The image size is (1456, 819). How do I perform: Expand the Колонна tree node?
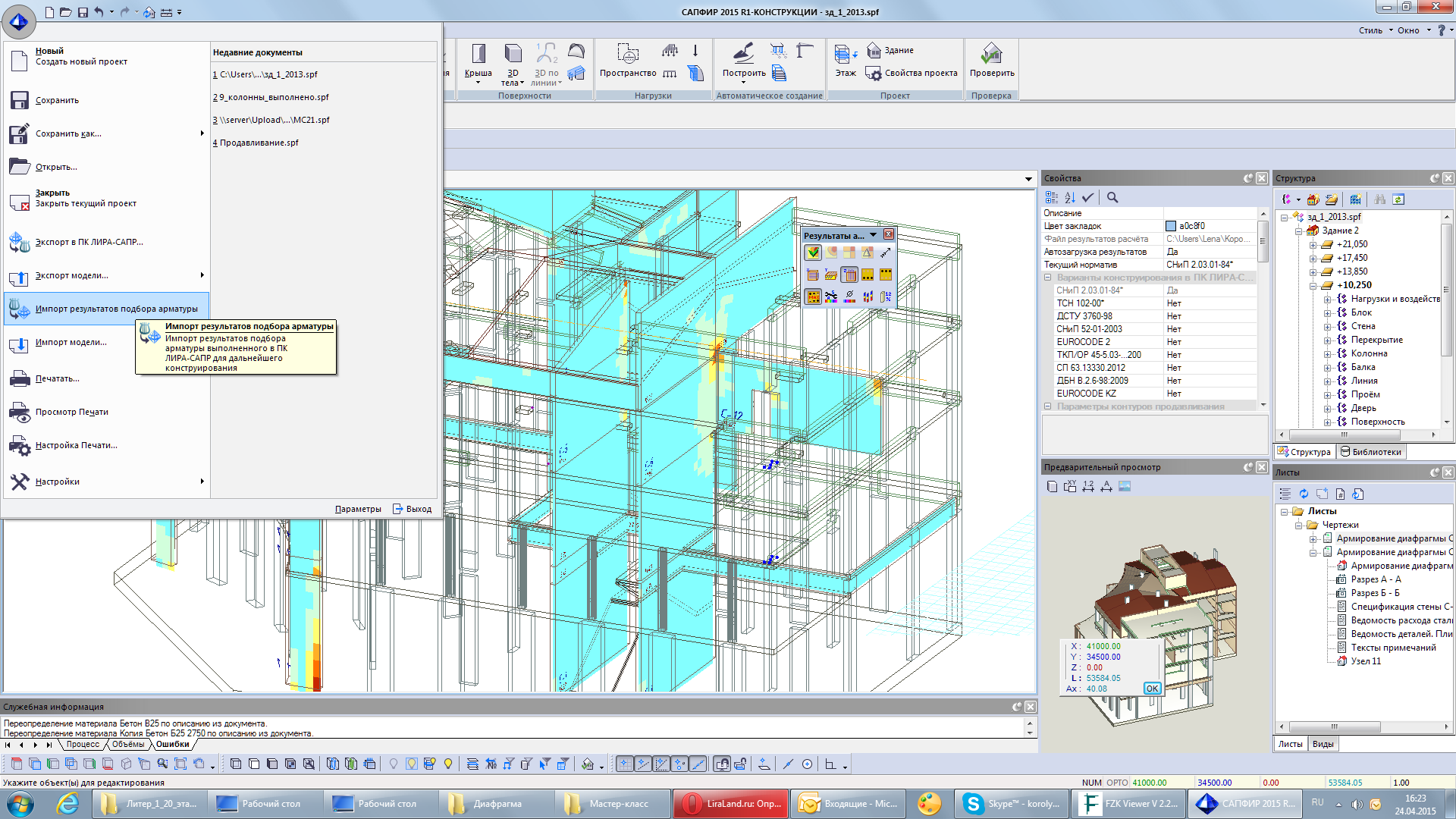pos(1328,354)
